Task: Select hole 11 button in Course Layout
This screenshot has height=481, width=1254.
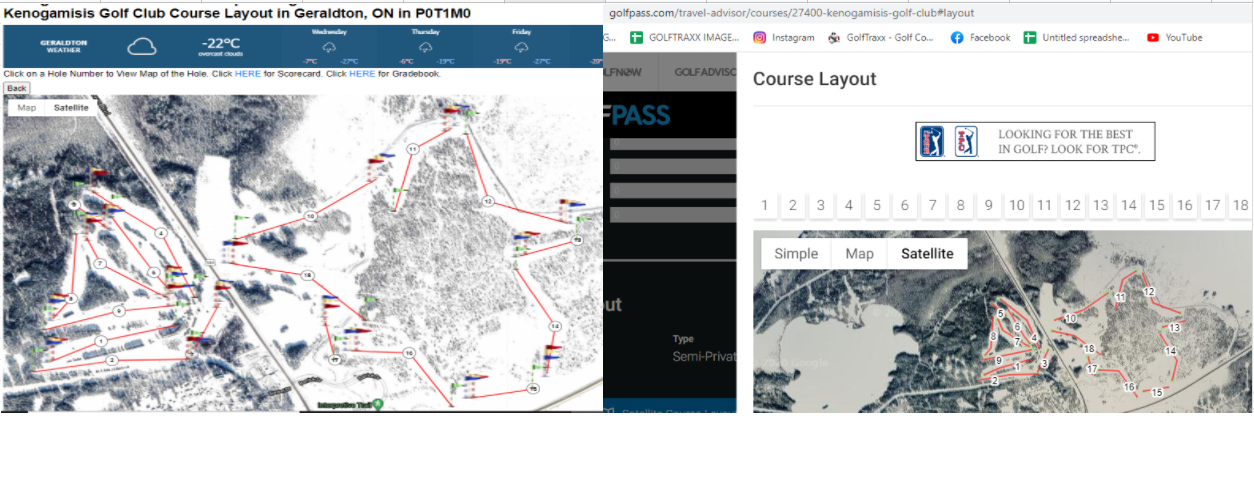Action: coord(1045,206)
